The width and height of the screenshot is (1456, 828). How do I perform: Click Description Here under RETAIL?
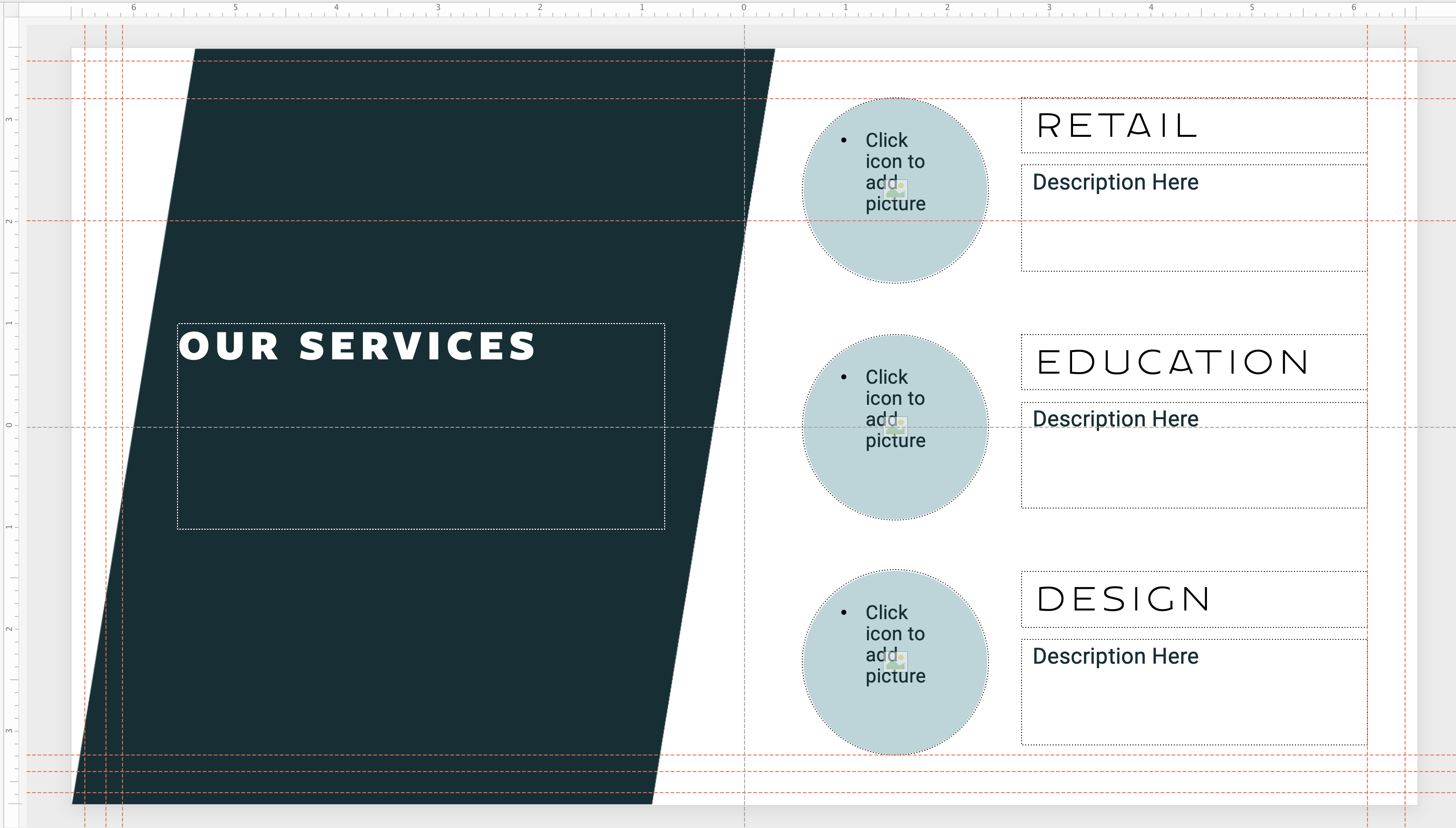pos(1115,183)
